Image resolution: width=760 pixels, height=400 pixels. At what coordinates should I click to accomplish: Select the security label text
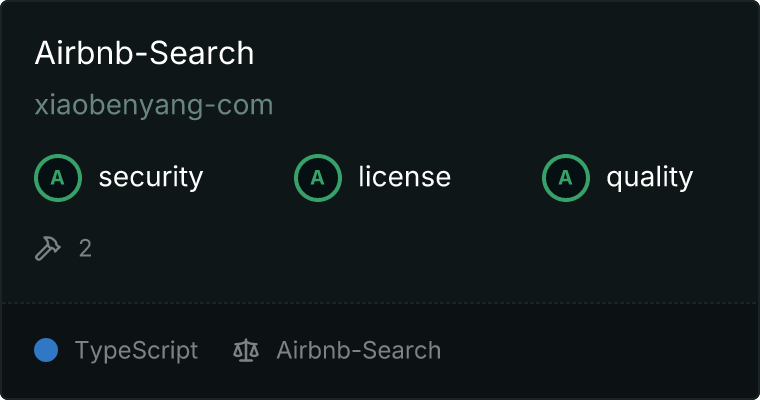point(150,178)
